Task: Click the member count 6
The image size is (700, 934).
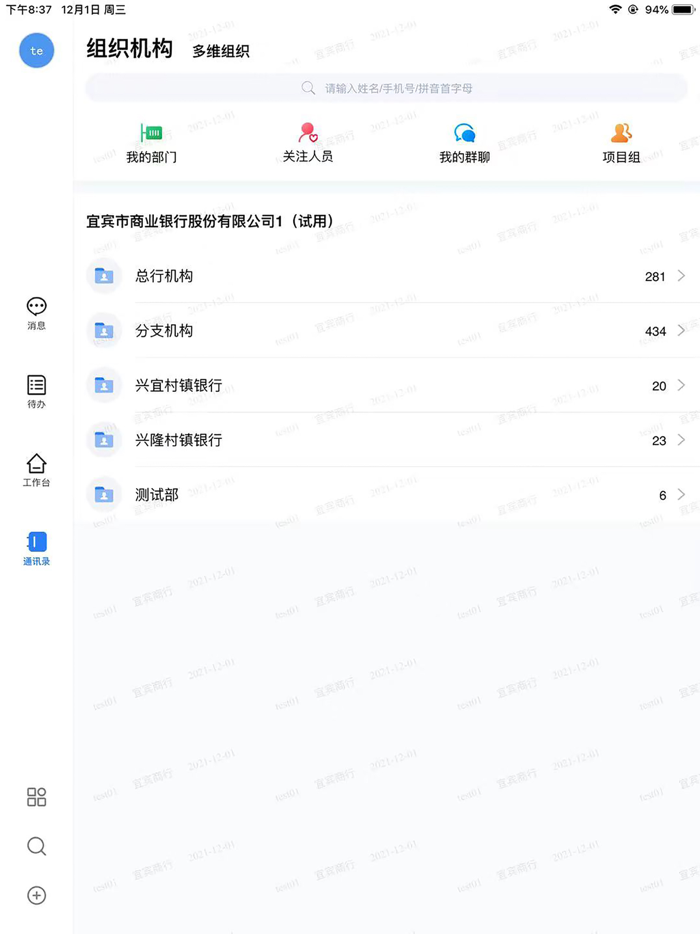Action: [662, 496]
